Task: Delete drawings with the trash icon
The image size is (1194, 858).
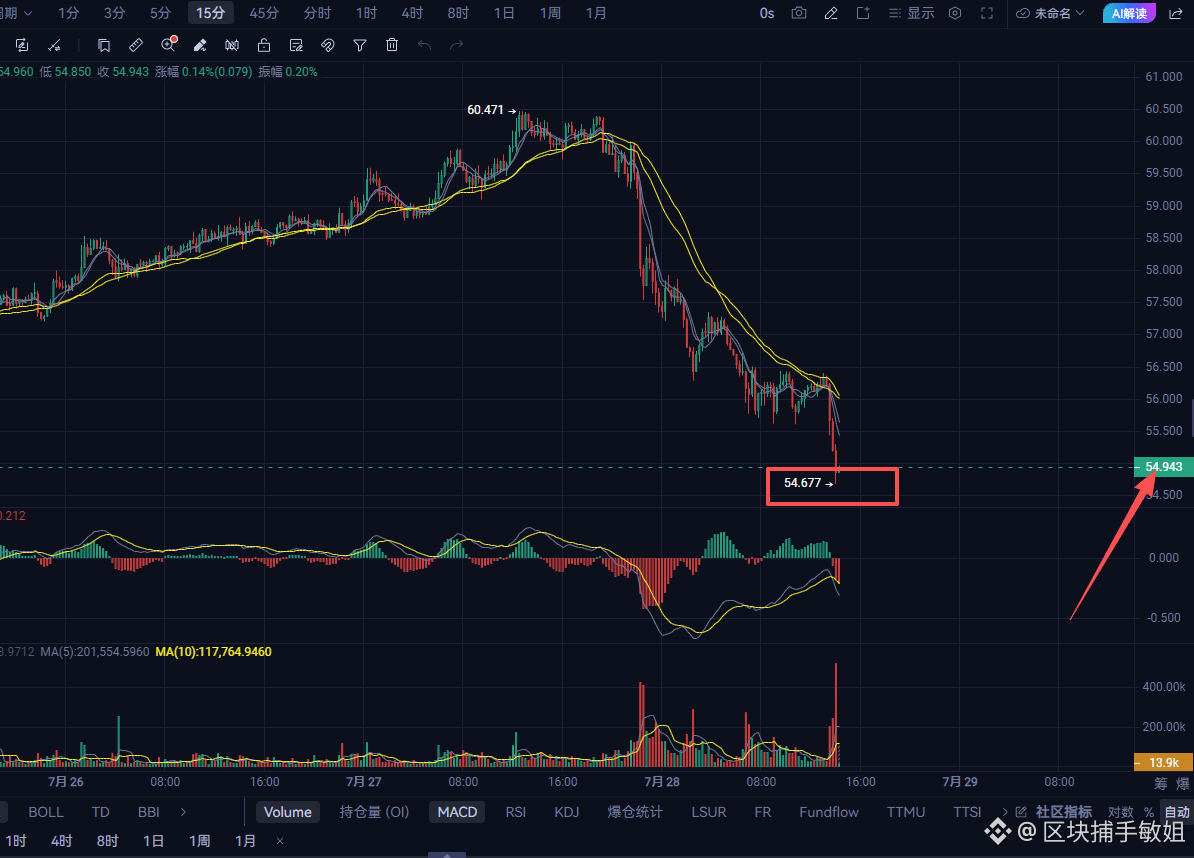Action: 392,46
